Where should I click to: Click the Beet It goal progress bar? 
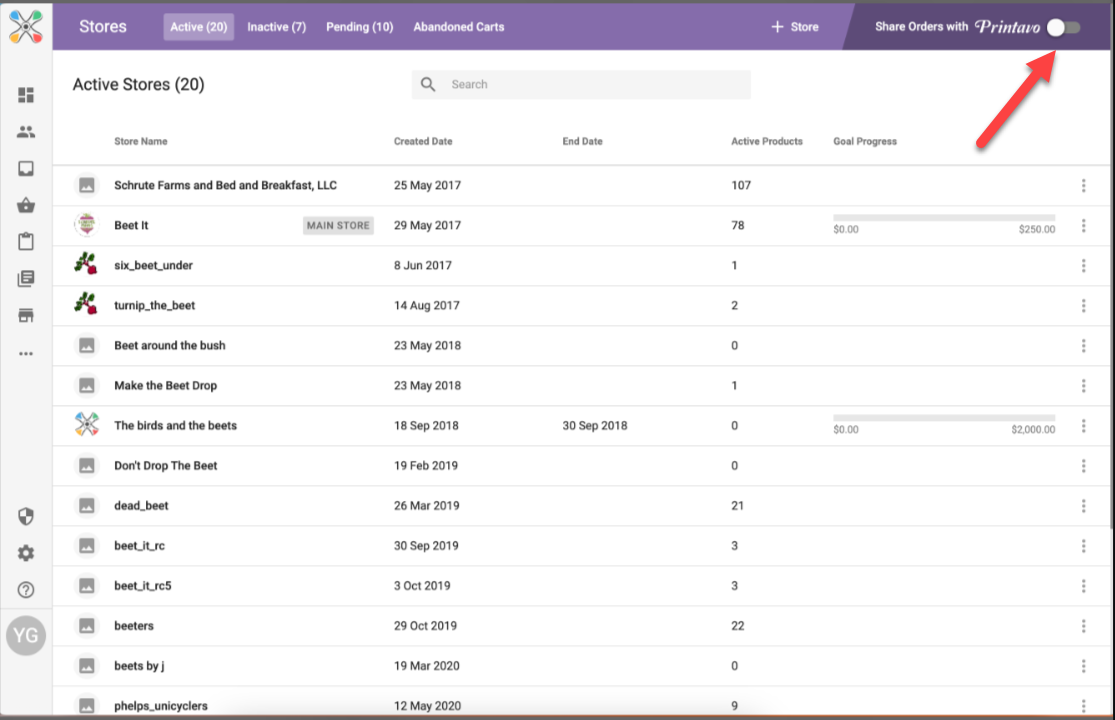[943, 218]
